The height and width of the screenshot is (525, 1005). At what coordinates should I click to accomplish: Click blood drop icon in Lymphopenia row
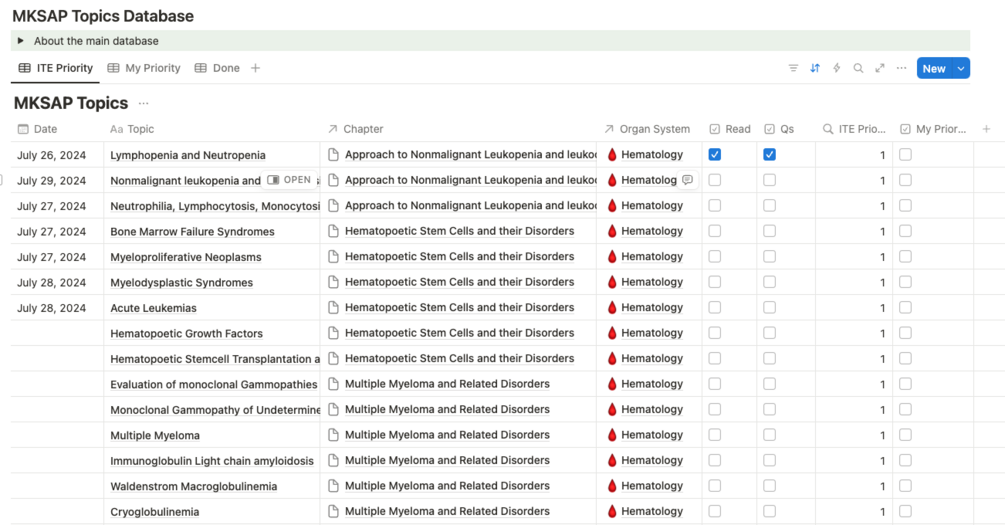(x=612, y=154)
